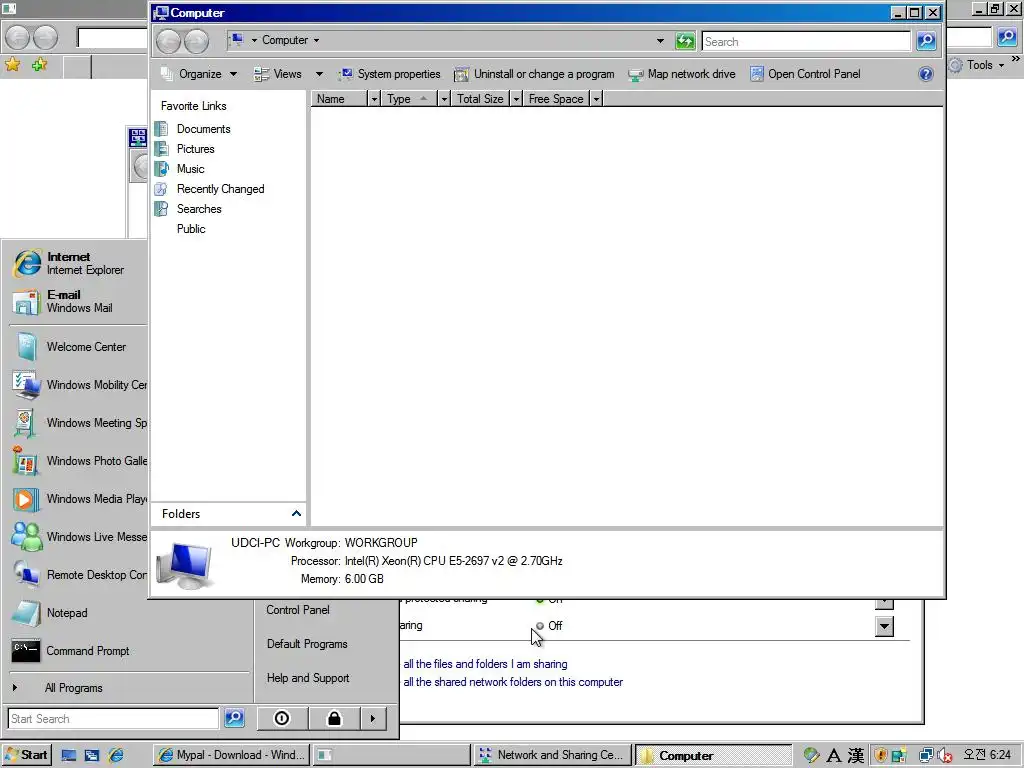Open Help and Support from Start menu
Image resolution: width=1024 pixels, height=768 pixels.
308,678
